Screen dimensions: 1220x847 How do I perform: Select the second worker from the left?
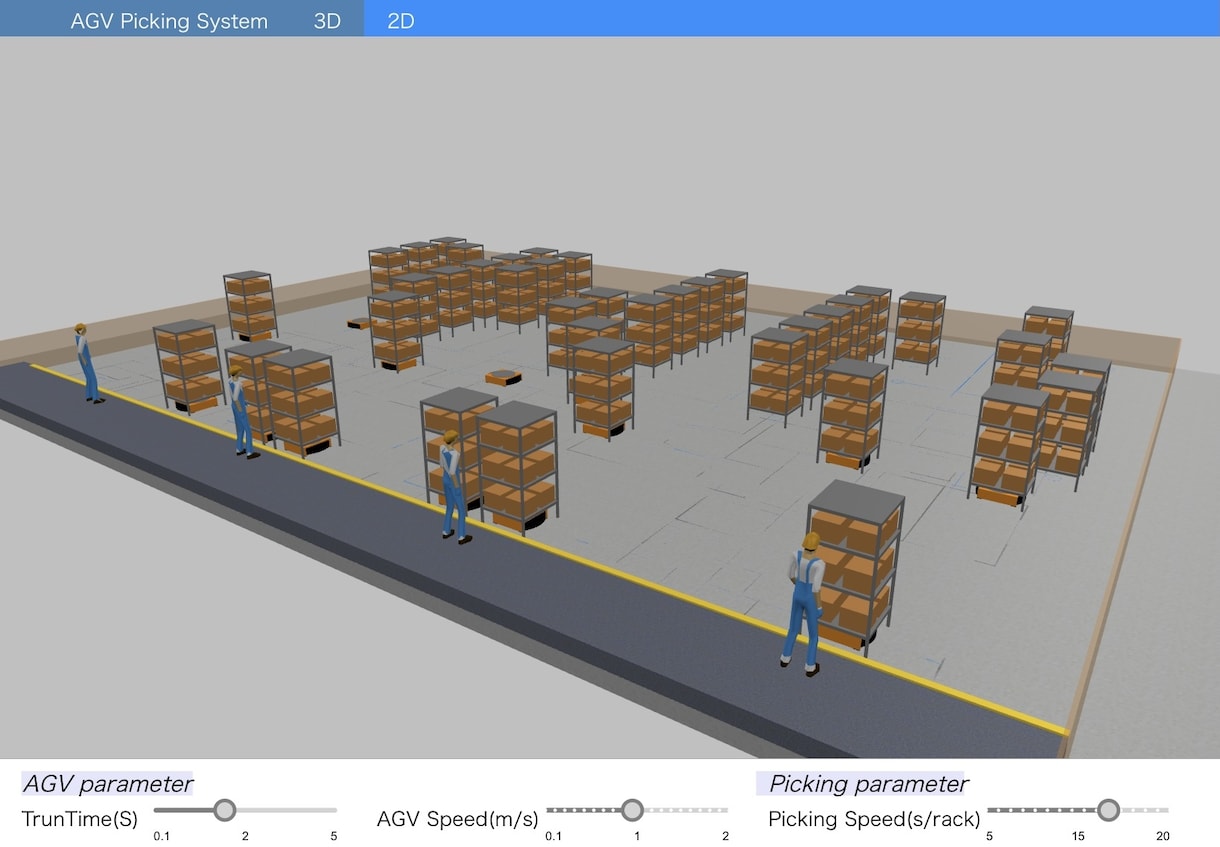tap(240, 412)
